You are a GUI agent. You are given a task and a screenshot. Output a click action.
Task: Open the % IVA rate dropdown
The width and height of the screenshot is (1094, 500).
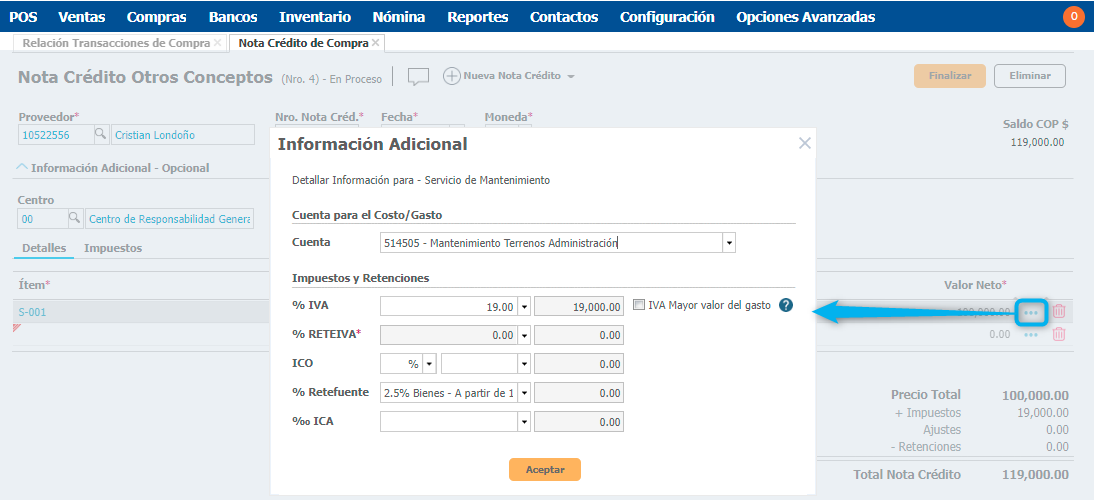point(524,307)
